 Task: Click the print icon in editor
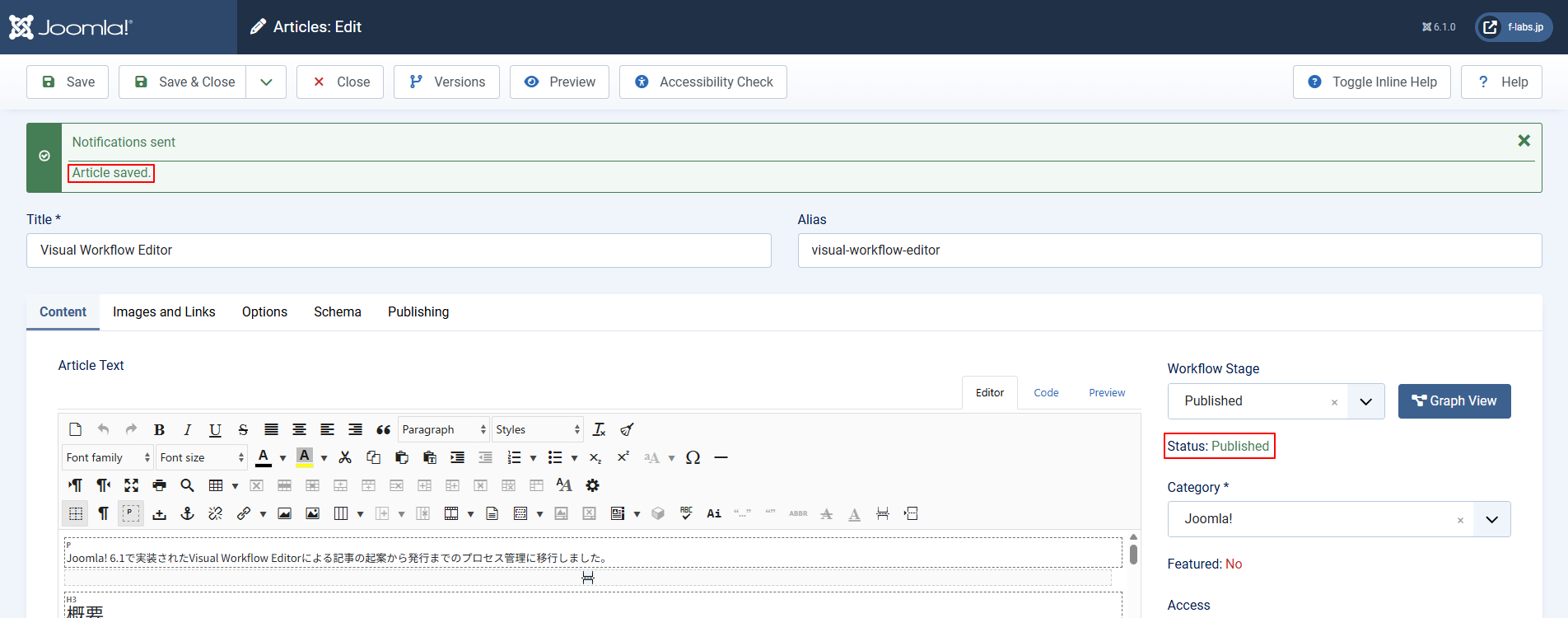point(160,485)
